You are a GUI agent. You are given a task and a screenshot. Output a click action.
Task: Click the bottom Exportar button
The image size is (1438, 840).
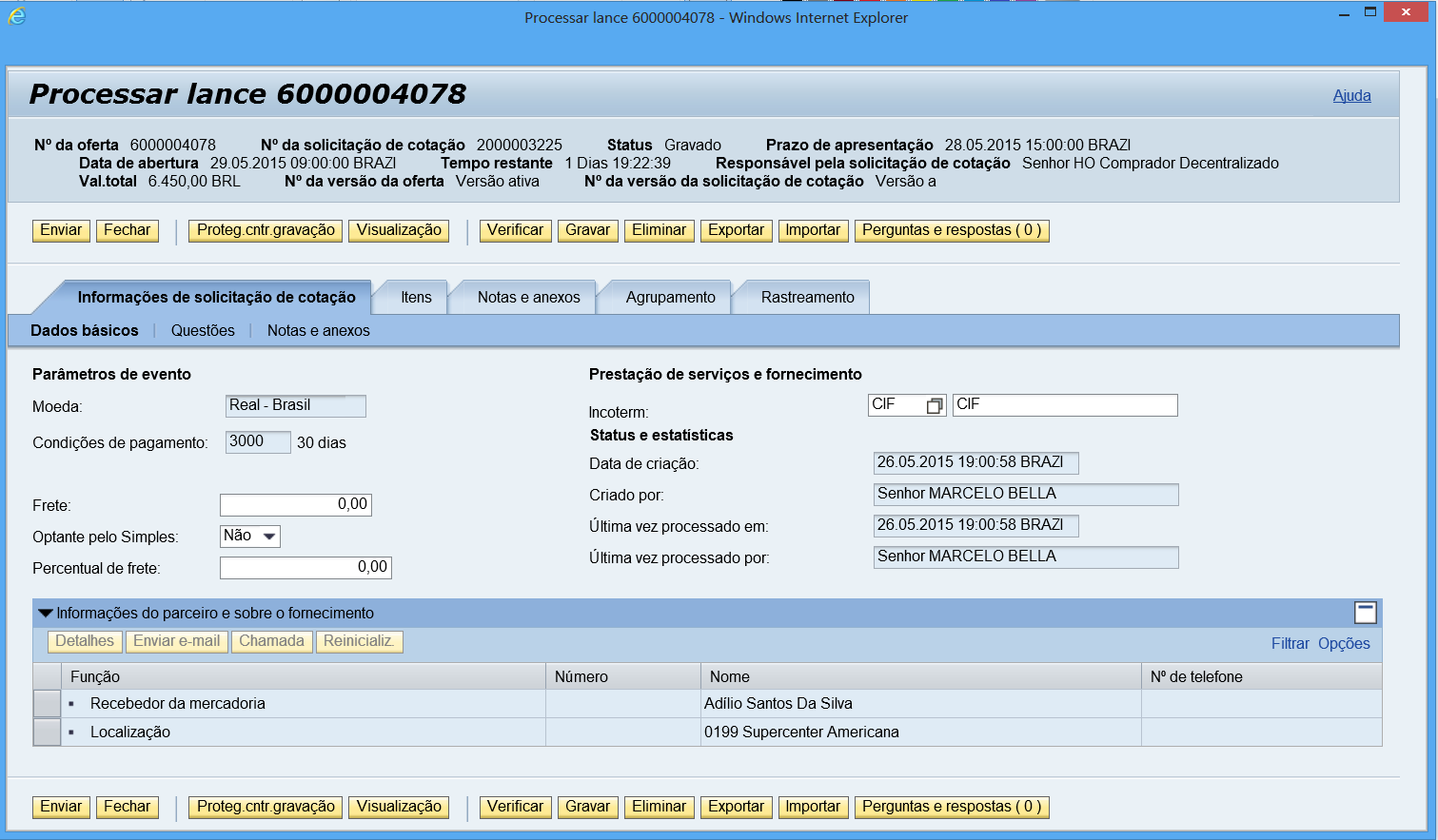click(736, 807)
